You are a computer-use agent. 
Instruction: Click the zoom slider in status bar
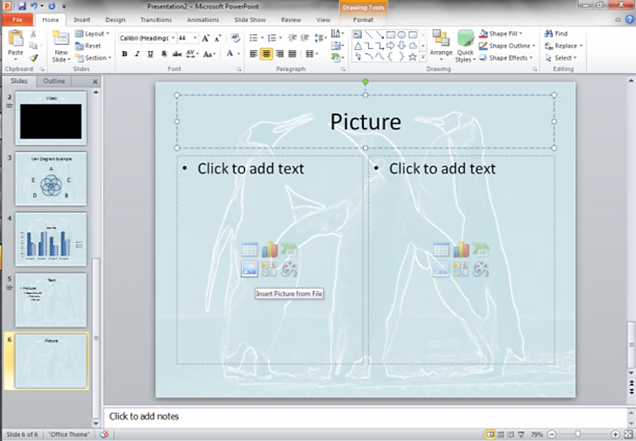pyautogui.click(x=577, y=435)
